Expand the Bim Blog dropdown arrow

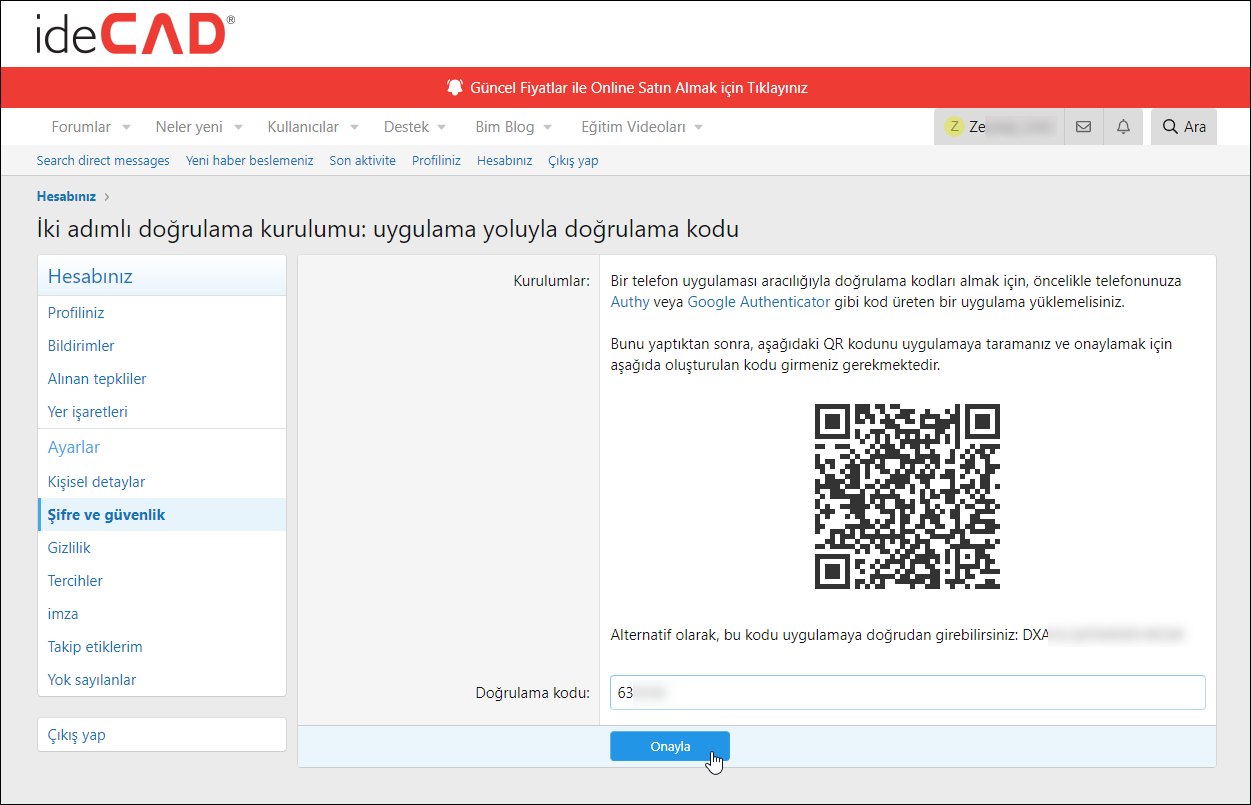click(547, 128)
